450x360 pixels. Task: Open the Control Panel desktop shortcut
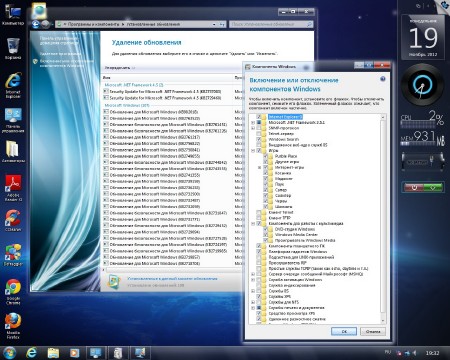point(13,120)
